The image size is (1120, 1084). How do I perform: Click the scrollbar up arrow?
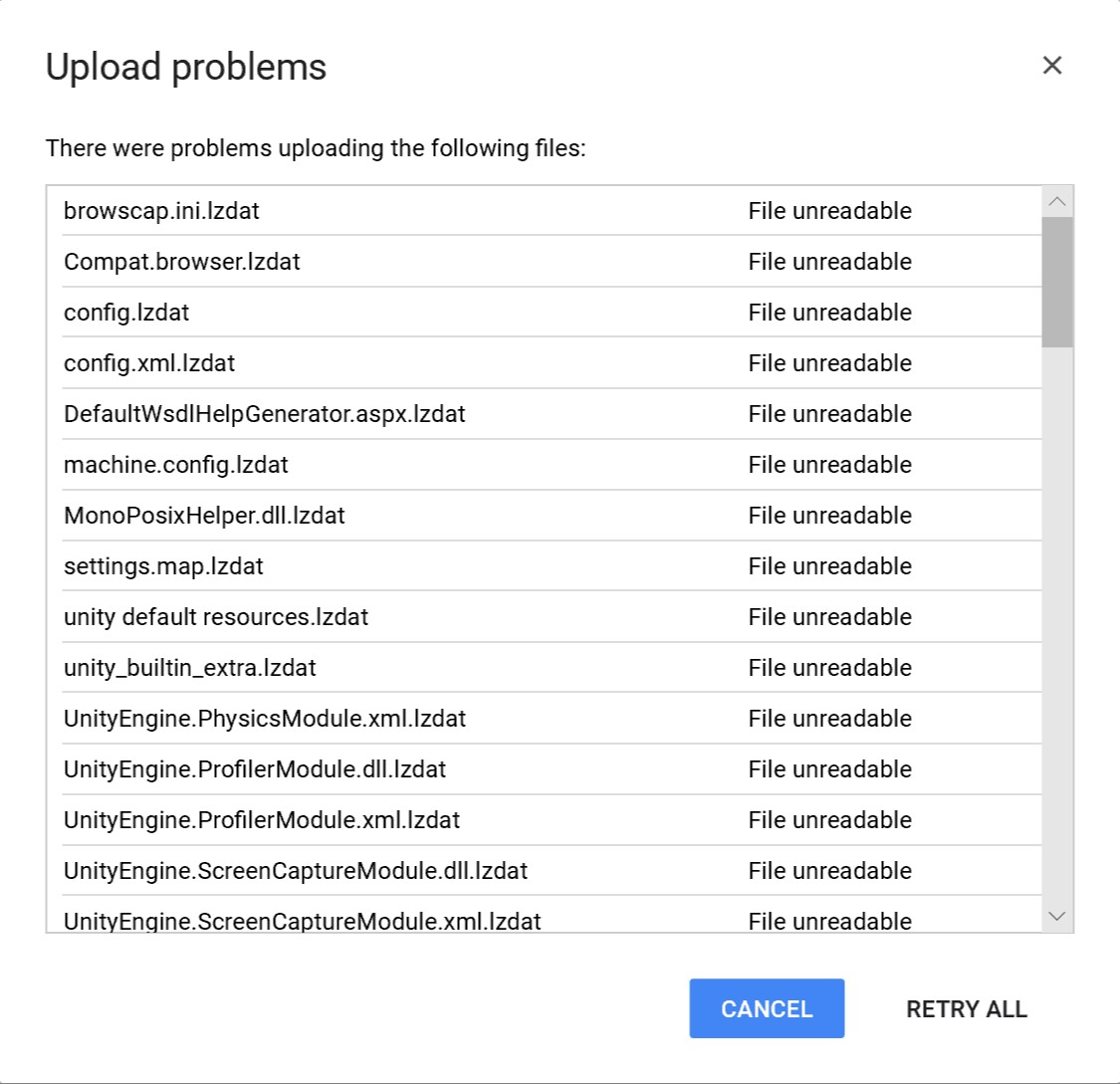[x=1058, y=201]
